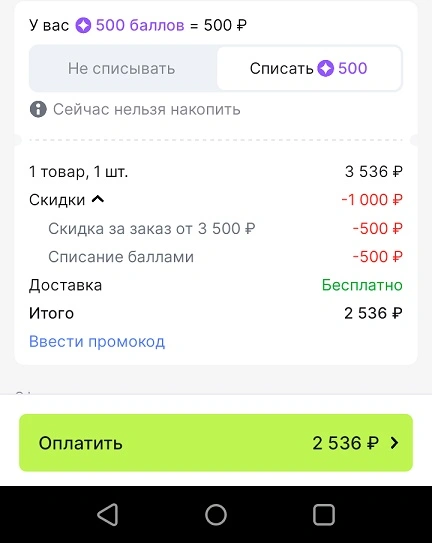432x543 pixels.
Task: Tap the 'Скидки' label to collapse the discount details
Action: pyautogui.click(x=57, y=200)
